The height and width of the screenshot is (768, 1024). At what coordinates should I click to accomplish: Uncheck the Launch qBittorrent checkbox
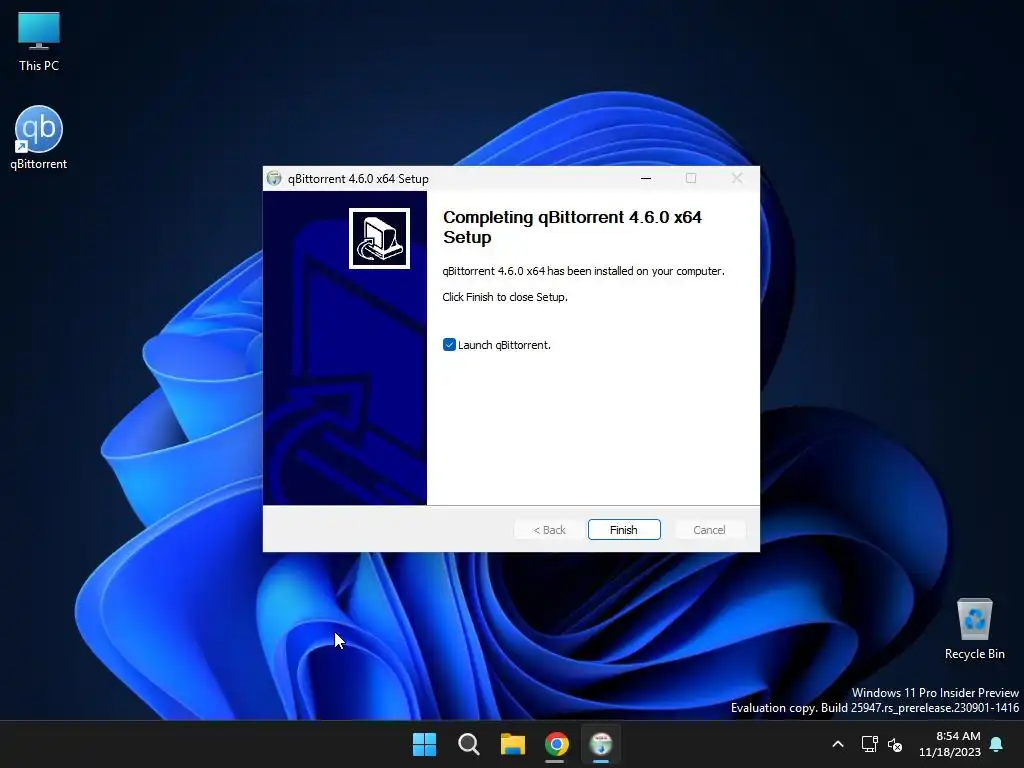click(449, 345)
